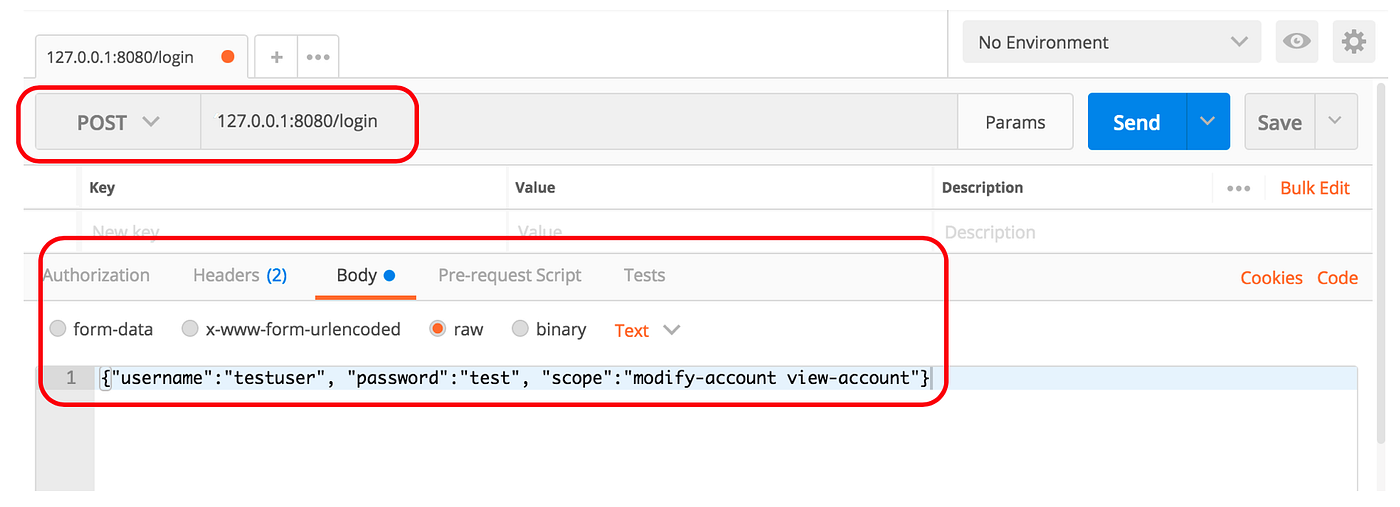Open the POST method dropdown
Image resolution: width=1400 pixels, height=507 pixels.
click(x=118, y=122)
